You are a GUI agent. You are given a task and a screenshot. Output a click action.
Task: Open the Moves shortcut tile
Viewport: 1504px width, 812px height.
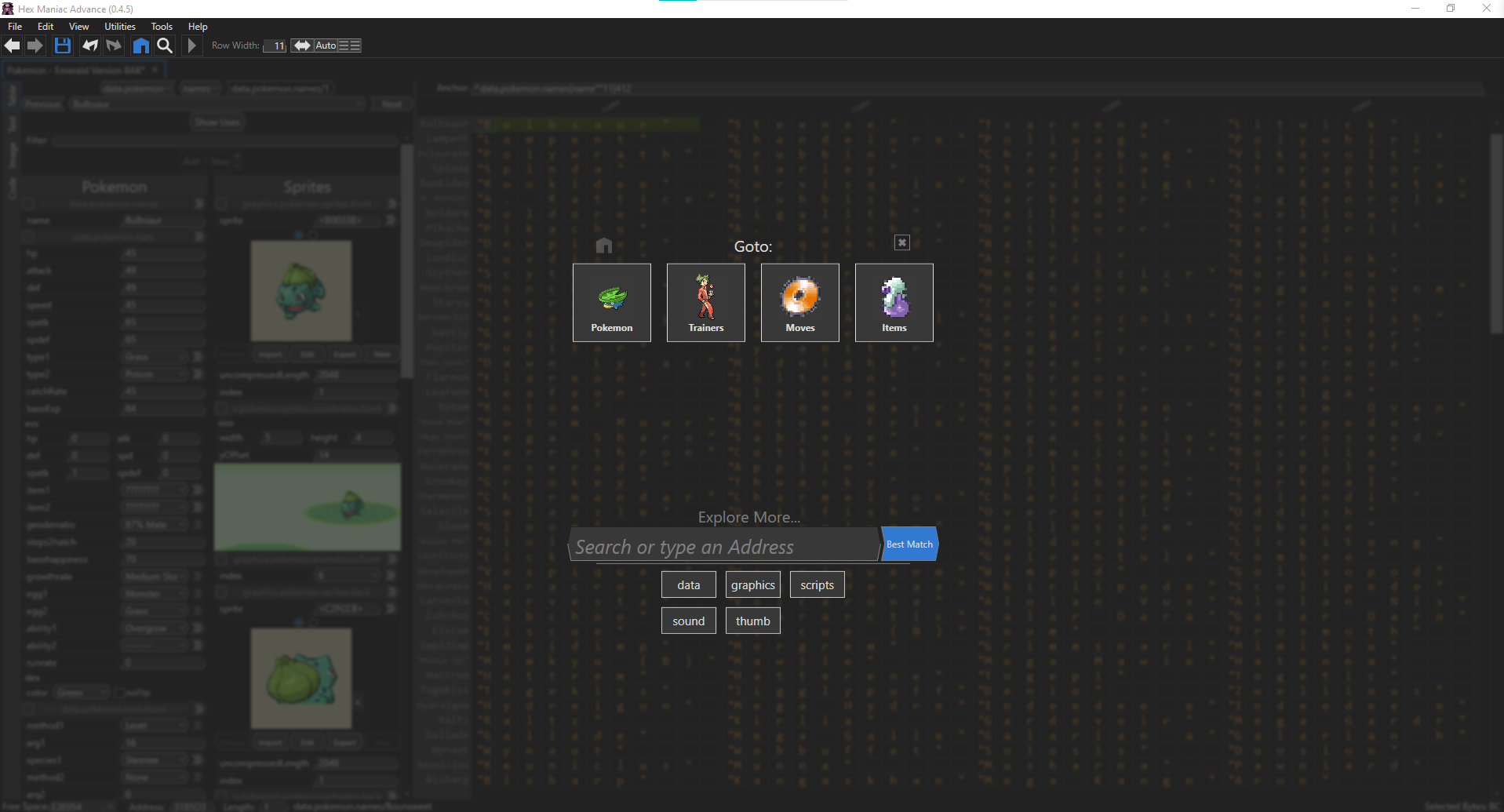pos(800,302)
